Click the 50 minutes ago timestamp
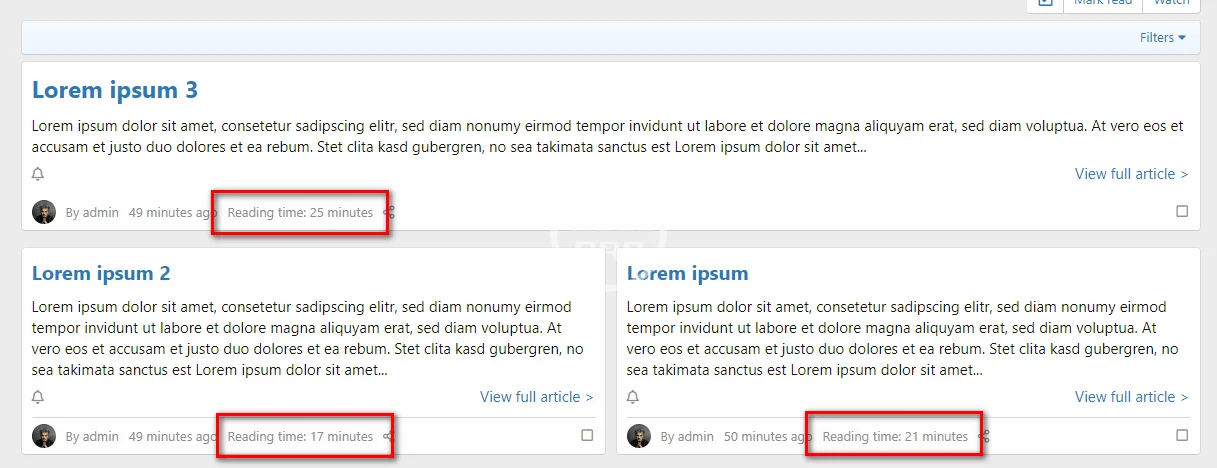Screen dimensions: 1217x468 (767, 436)
